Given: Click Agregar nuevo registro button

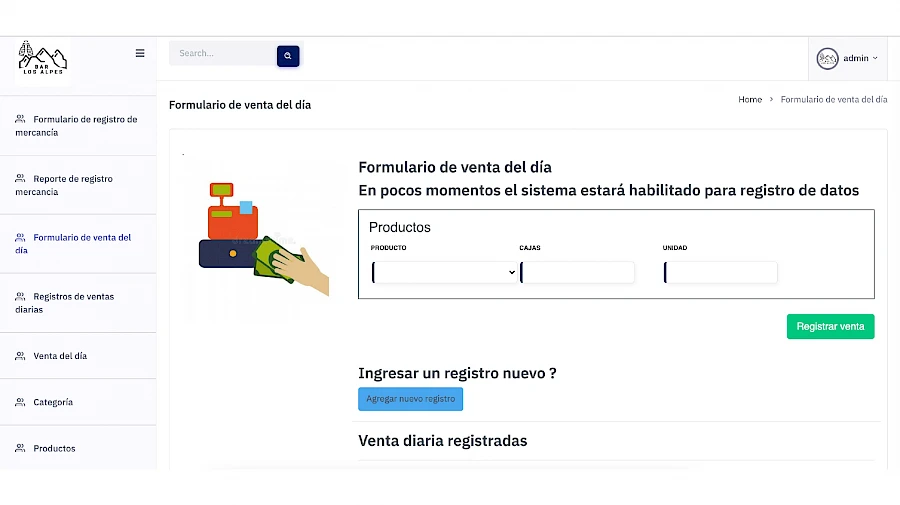Looking at the screenshot, I should point(410,399).
